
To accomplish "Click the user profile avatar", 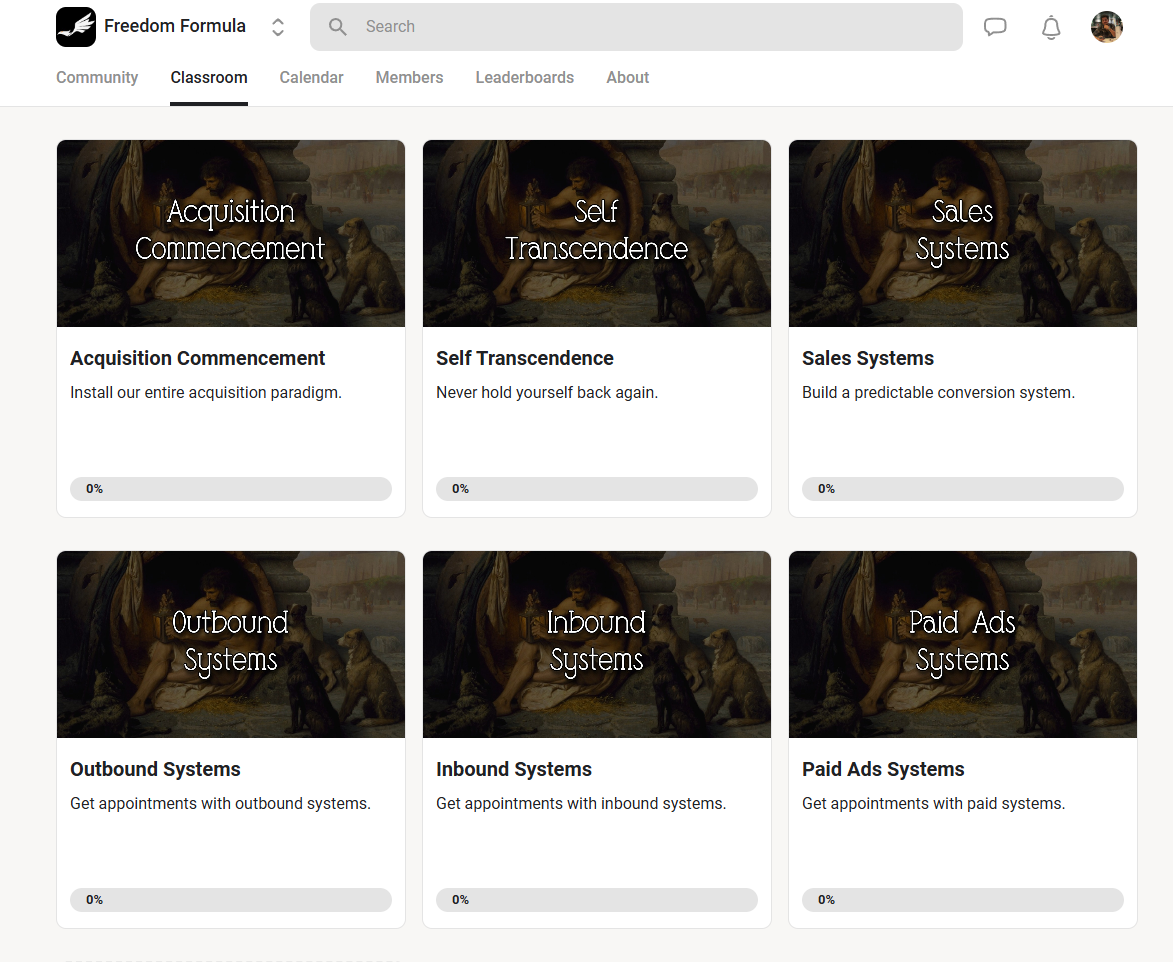I will [1106, 27].
